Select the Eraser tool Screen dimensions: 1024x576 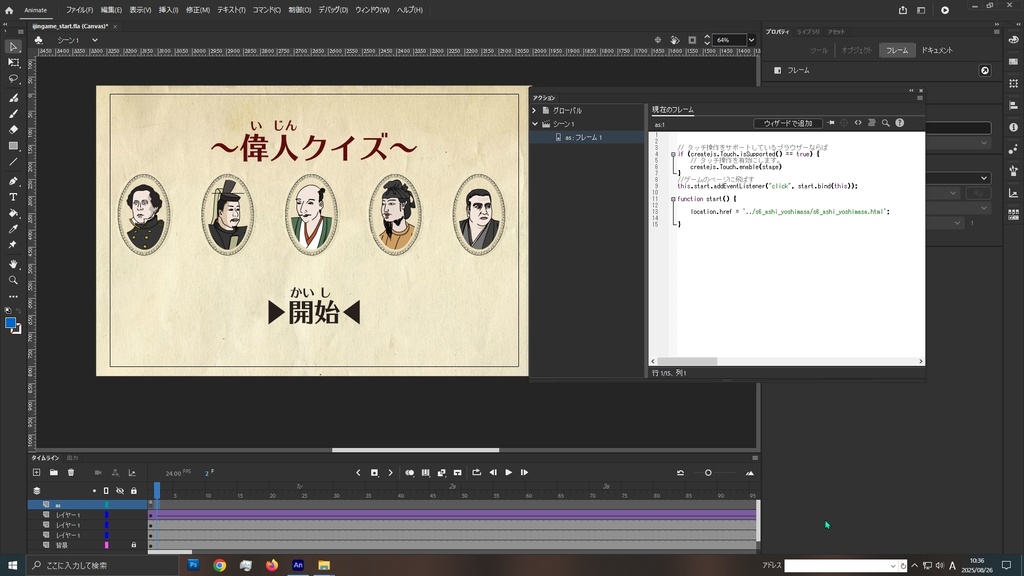pos(13,129)
